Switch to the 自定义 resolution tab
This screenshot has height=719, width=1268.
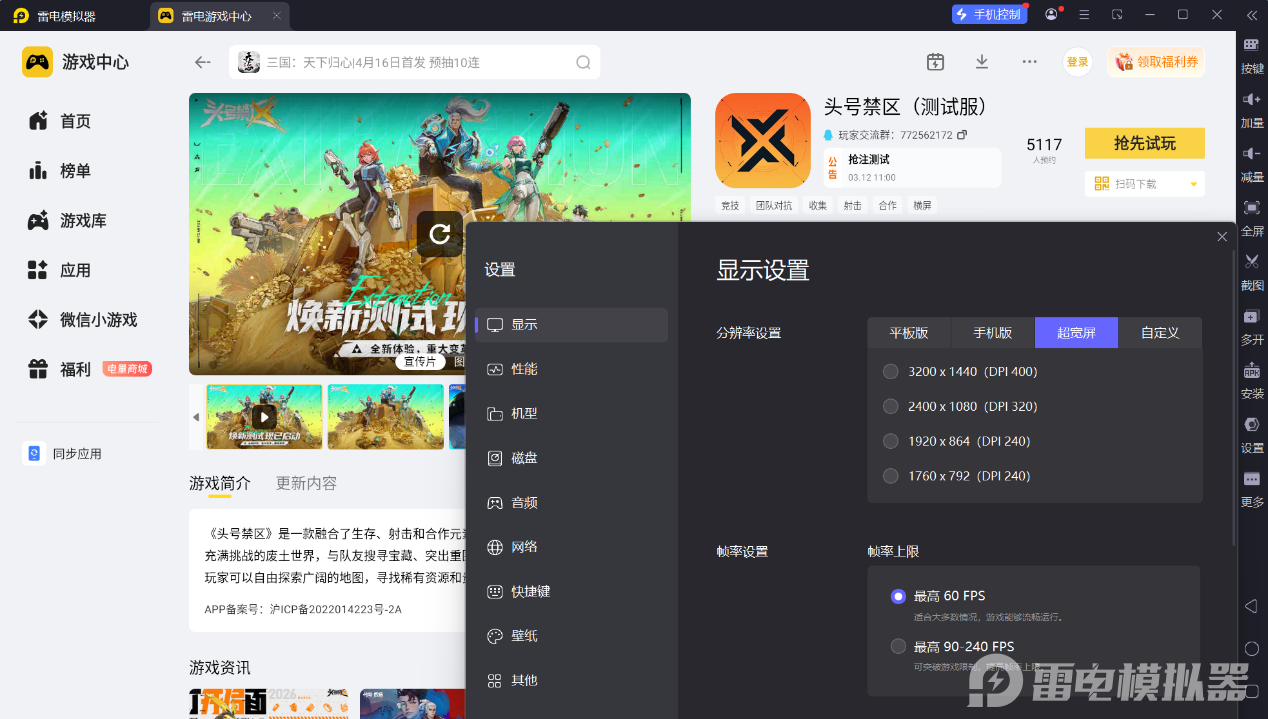(1160, 332)
